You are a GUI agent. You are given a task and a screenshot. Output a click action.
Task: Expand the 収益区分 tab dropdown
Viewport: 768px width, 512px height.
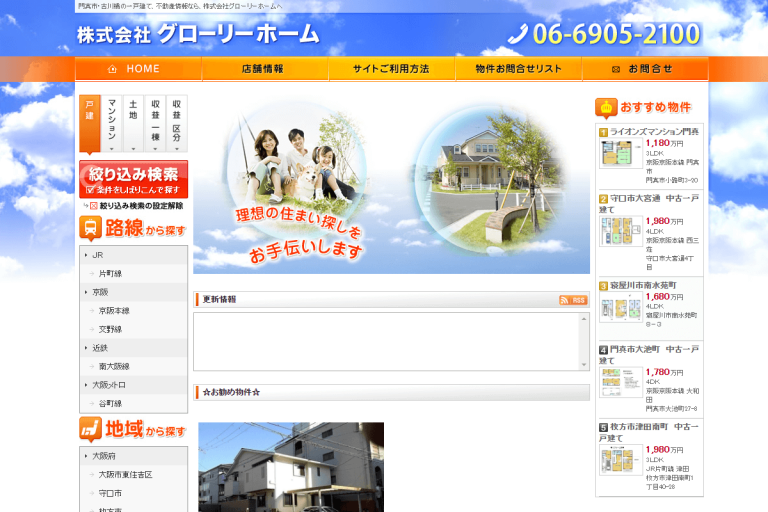[177, 123]
